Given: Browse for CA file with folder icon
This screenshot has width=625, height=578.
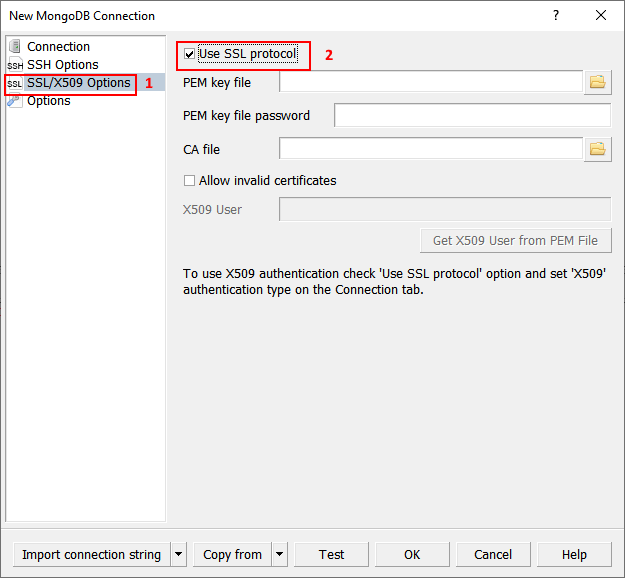Looking at the screenshot, I should coord(597,149).
